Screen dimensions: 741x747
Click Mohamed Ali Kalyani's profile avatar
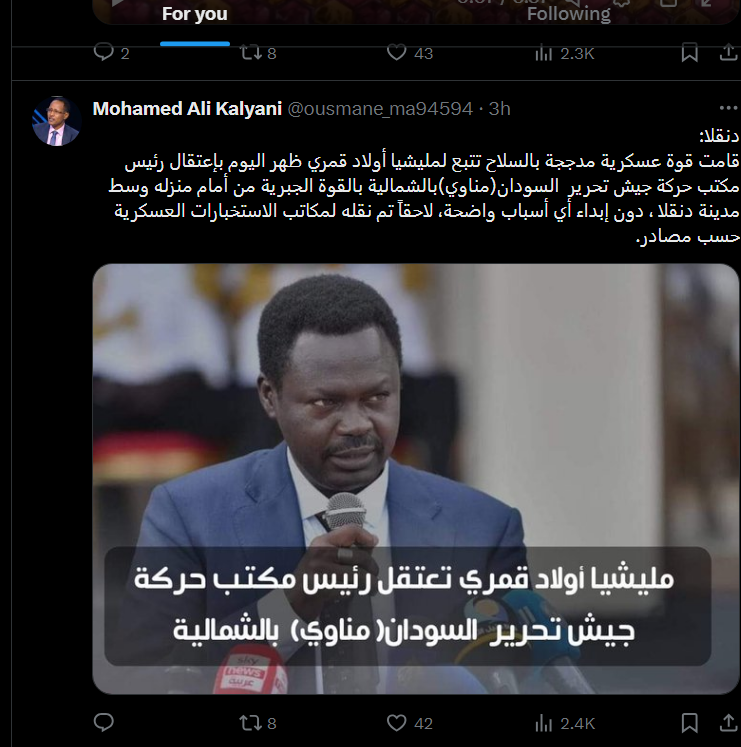pyautogui.click(x=56, y=121)
